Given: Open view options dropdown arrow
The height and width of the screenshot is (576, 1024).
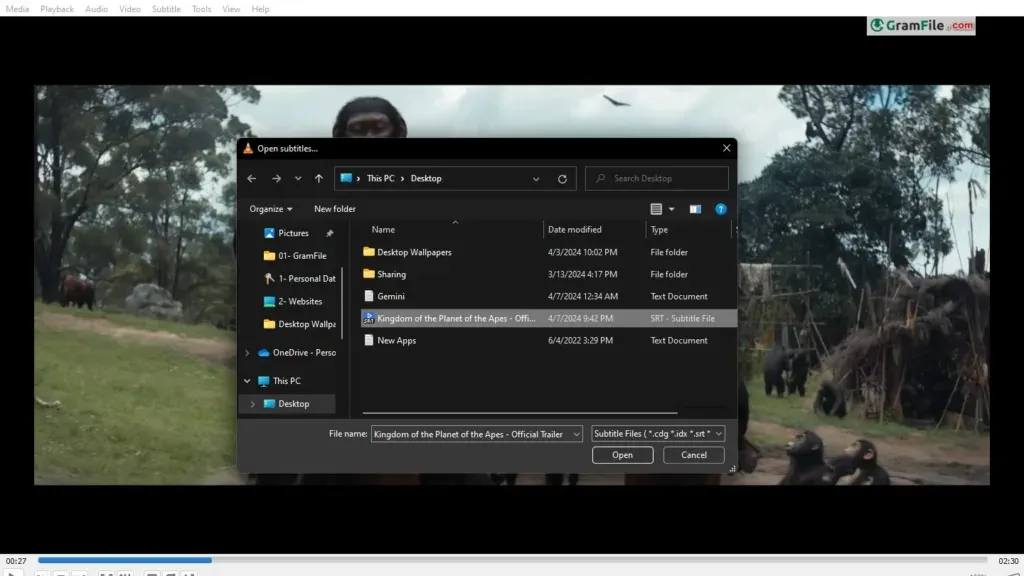Looking at the screenshot, I should point(671,209).
